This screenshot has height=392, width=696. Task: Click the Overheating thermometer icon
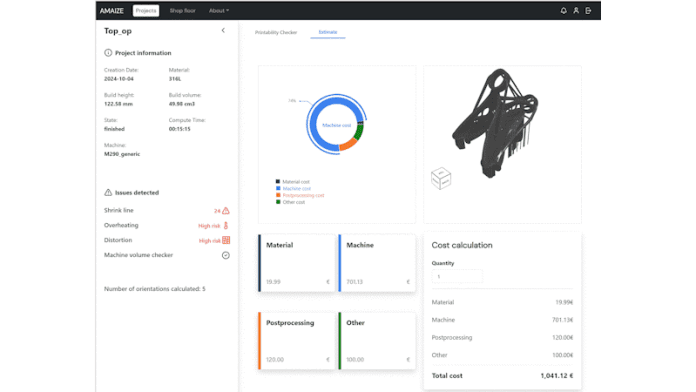click(x=226, y=226)
